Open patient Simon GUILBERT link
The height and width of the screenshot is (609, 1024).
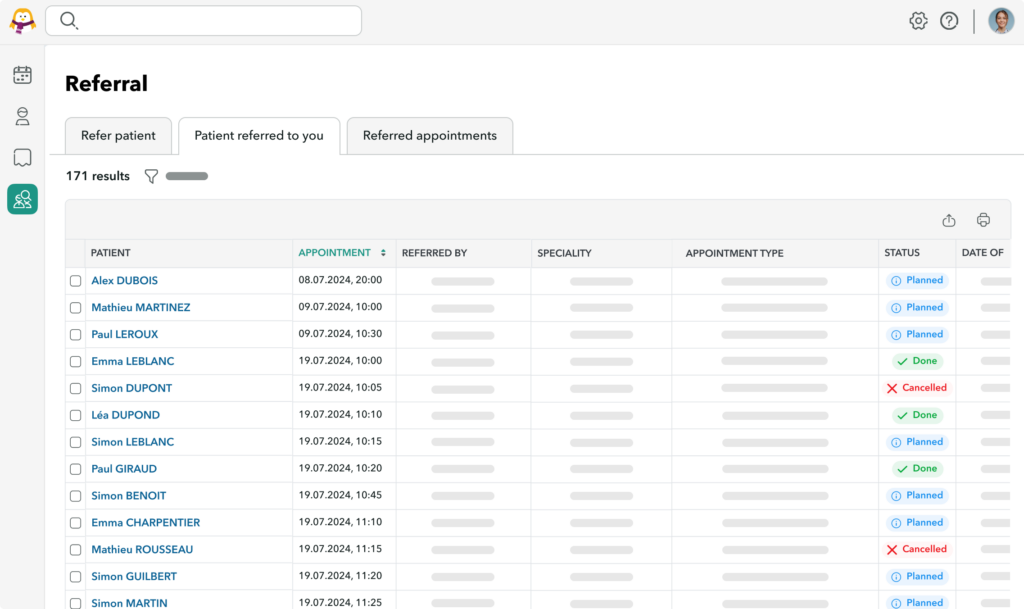[134, 576]
